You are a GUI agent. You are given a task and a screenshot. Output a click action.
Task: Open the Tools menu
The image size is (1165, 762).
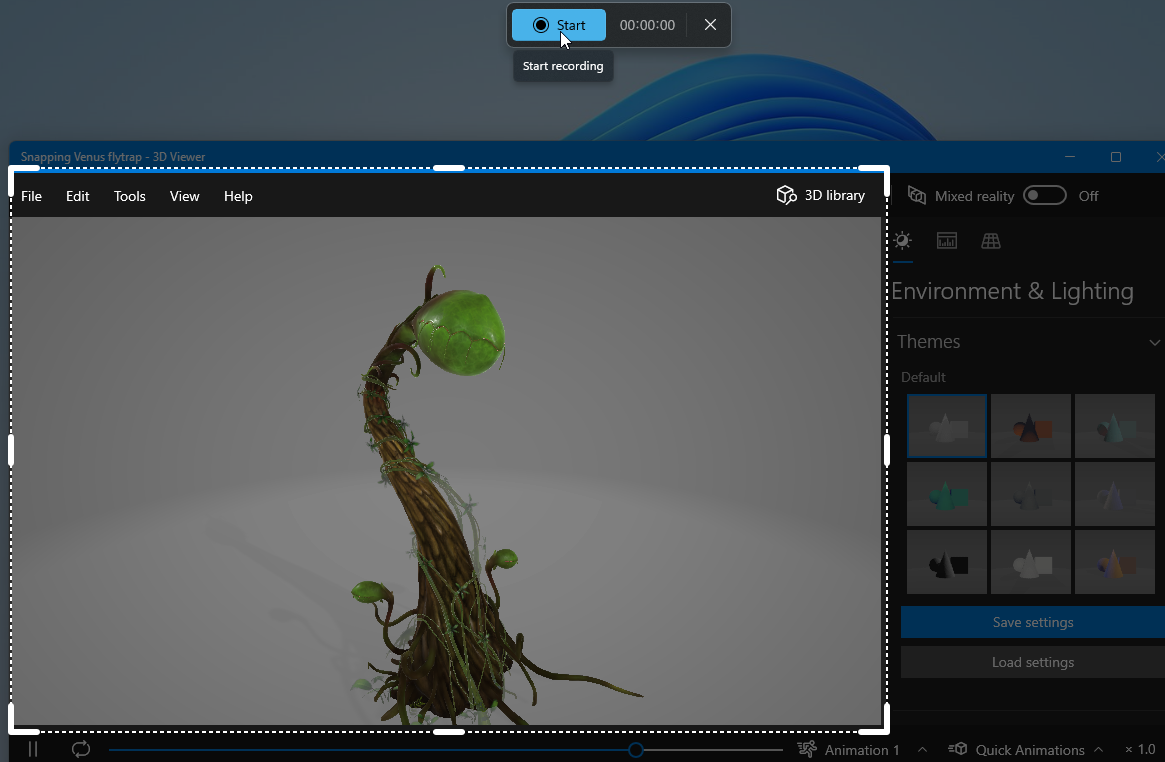click(130, 196)
